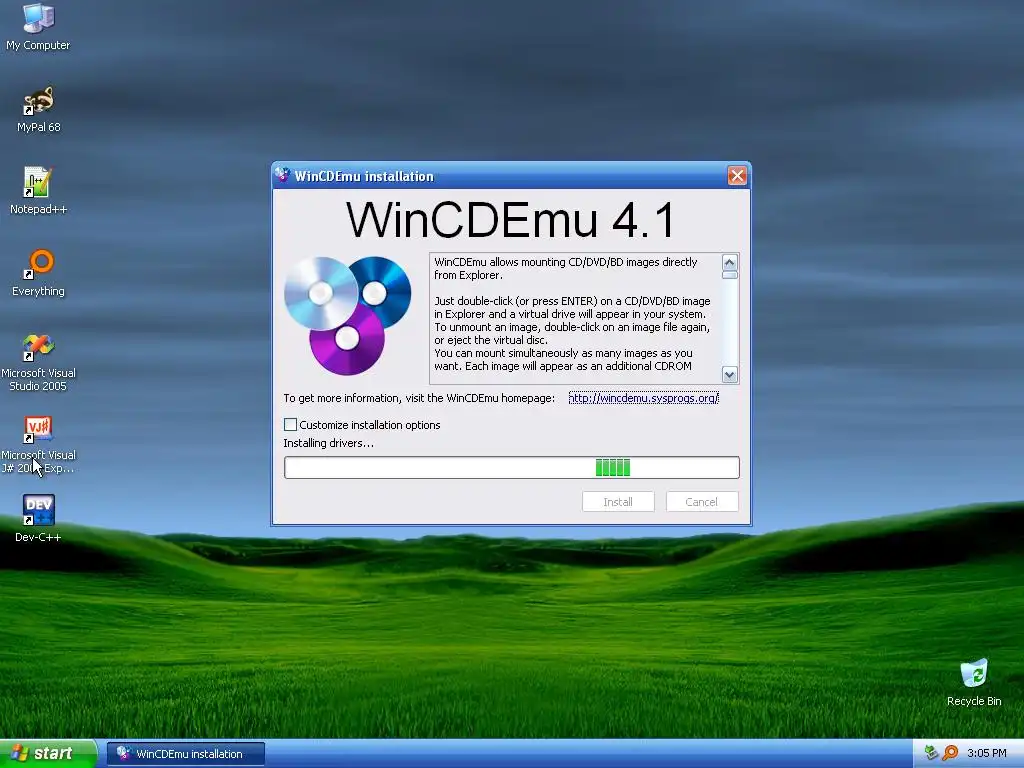The height and width of the screenshot is (768, 1024).
Task: Click the WinCDEmu 4.1 heading text
Action: (x=511, y=220)
